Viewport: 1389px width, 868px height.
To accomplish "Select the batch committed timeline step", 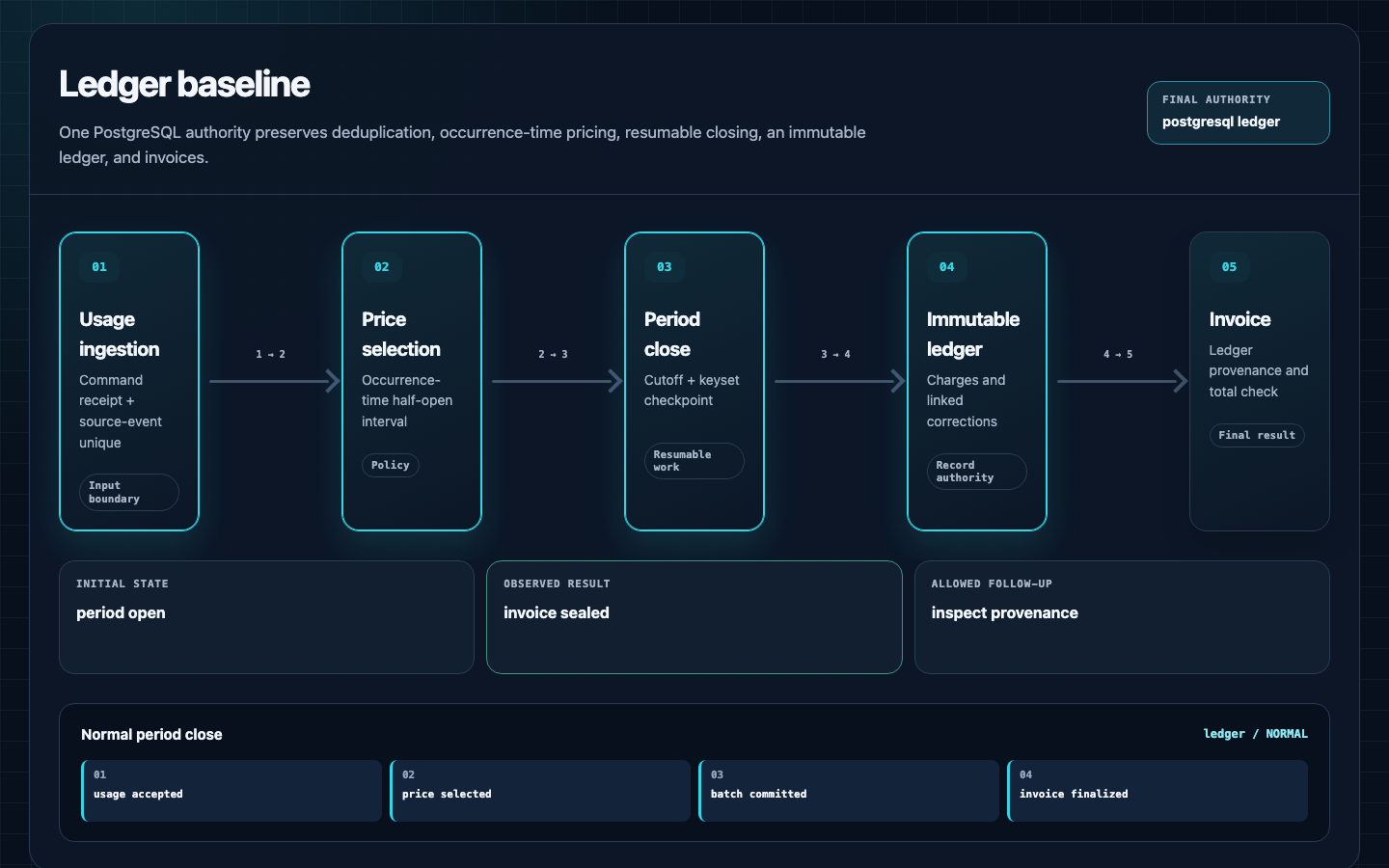I will pyautogui.click(x=849, y=791).
